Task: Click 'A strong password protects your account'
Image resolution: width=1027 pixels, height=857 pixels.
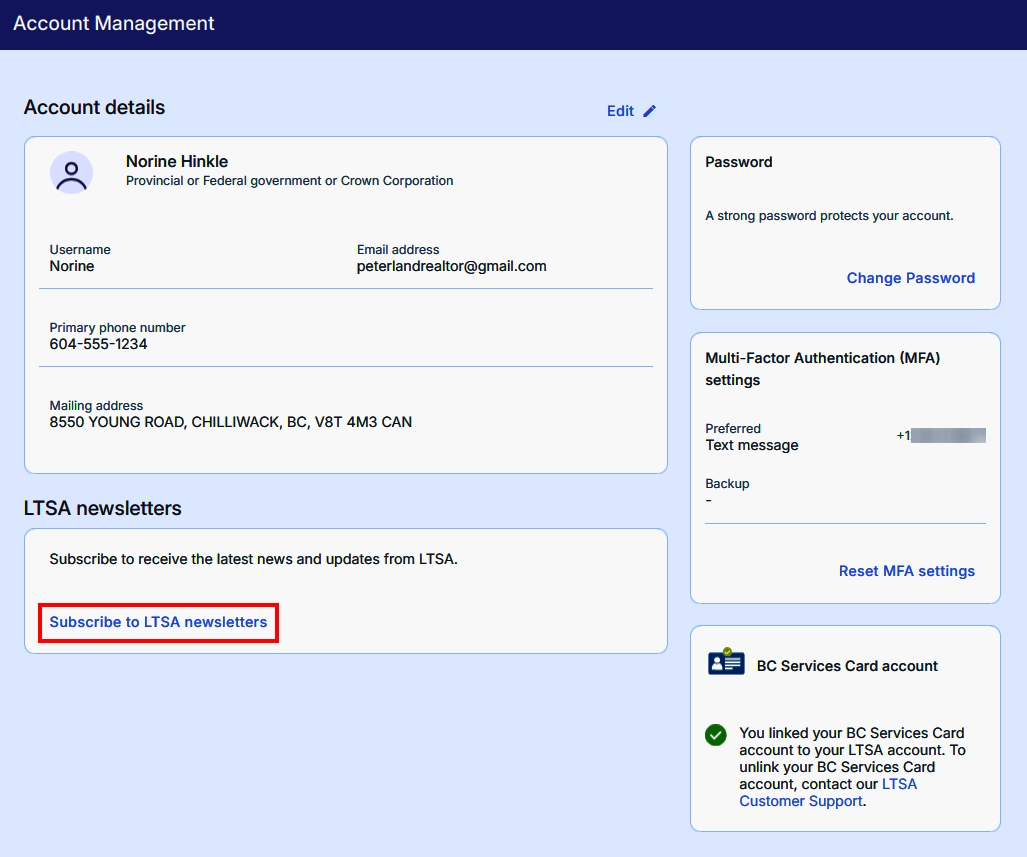Action: tap(829, 216)
